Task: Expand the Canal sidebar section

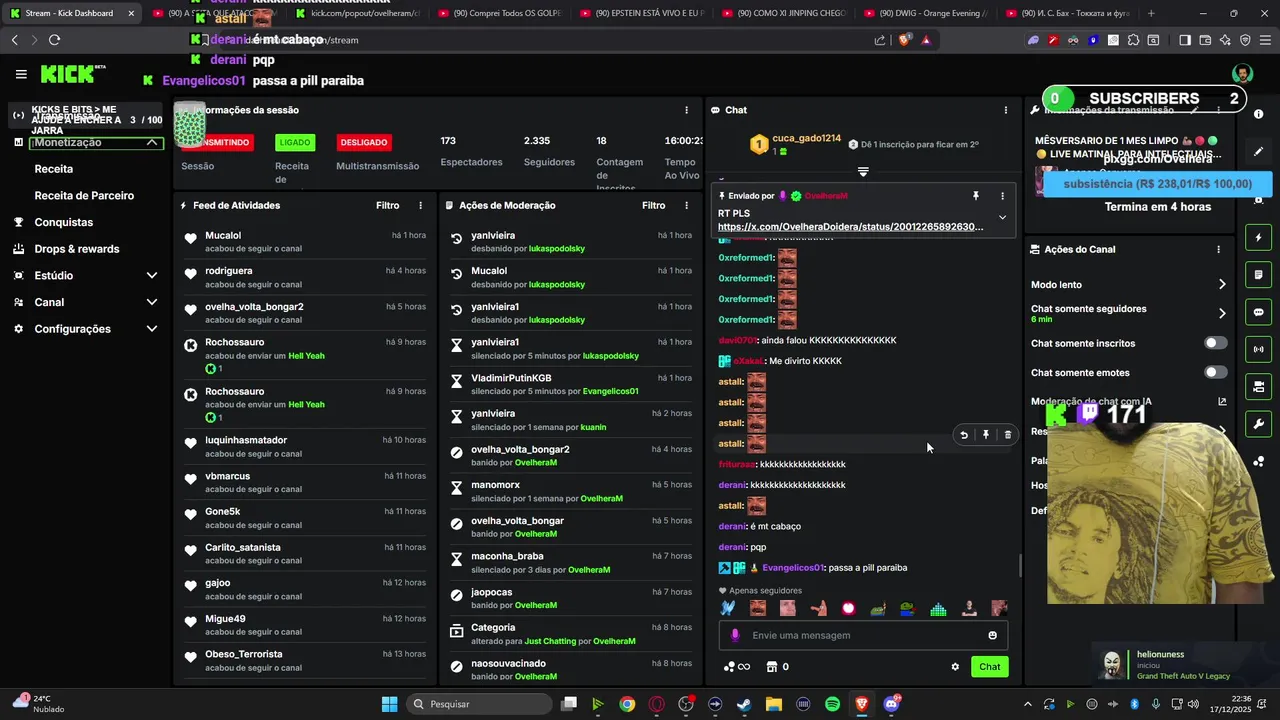Action: pyautogui.click(x=152, y=302)
